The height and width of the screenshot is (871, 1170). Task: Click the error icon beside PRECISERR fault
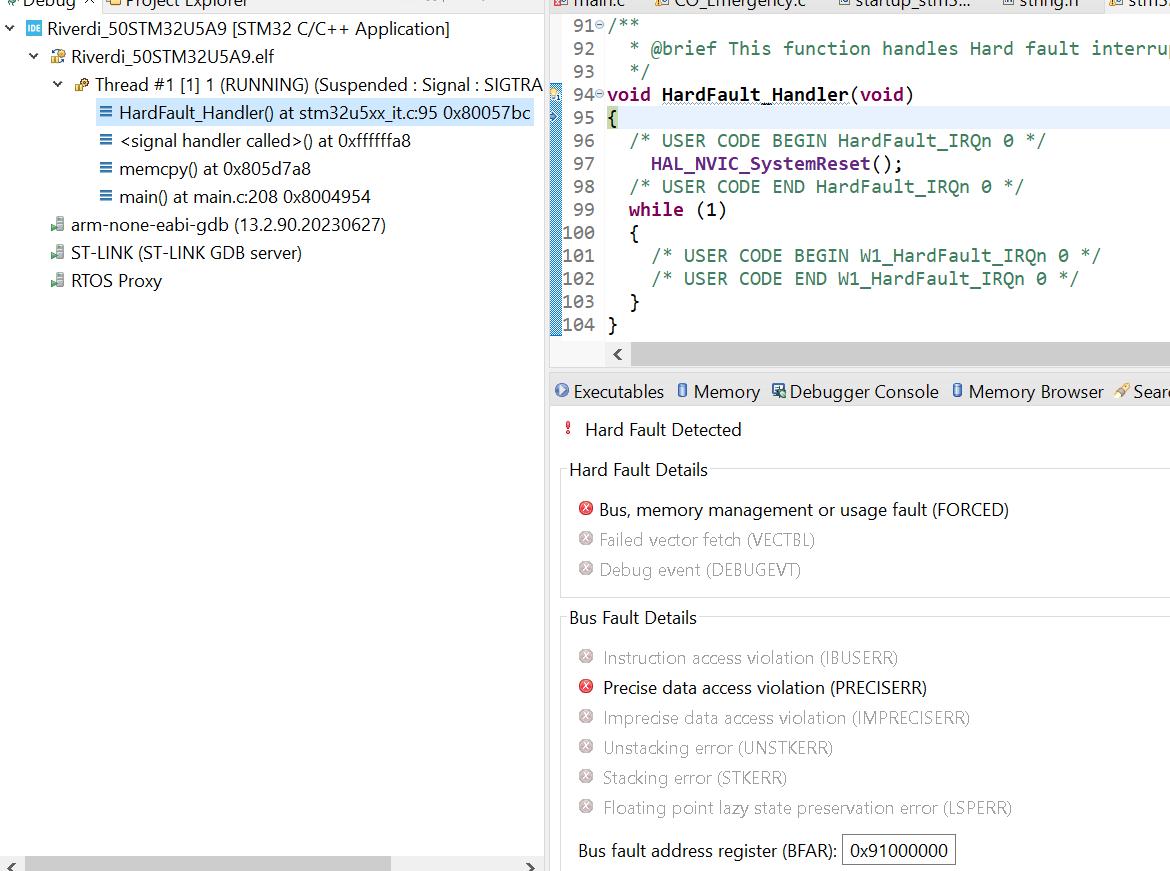tap(586, 687)
